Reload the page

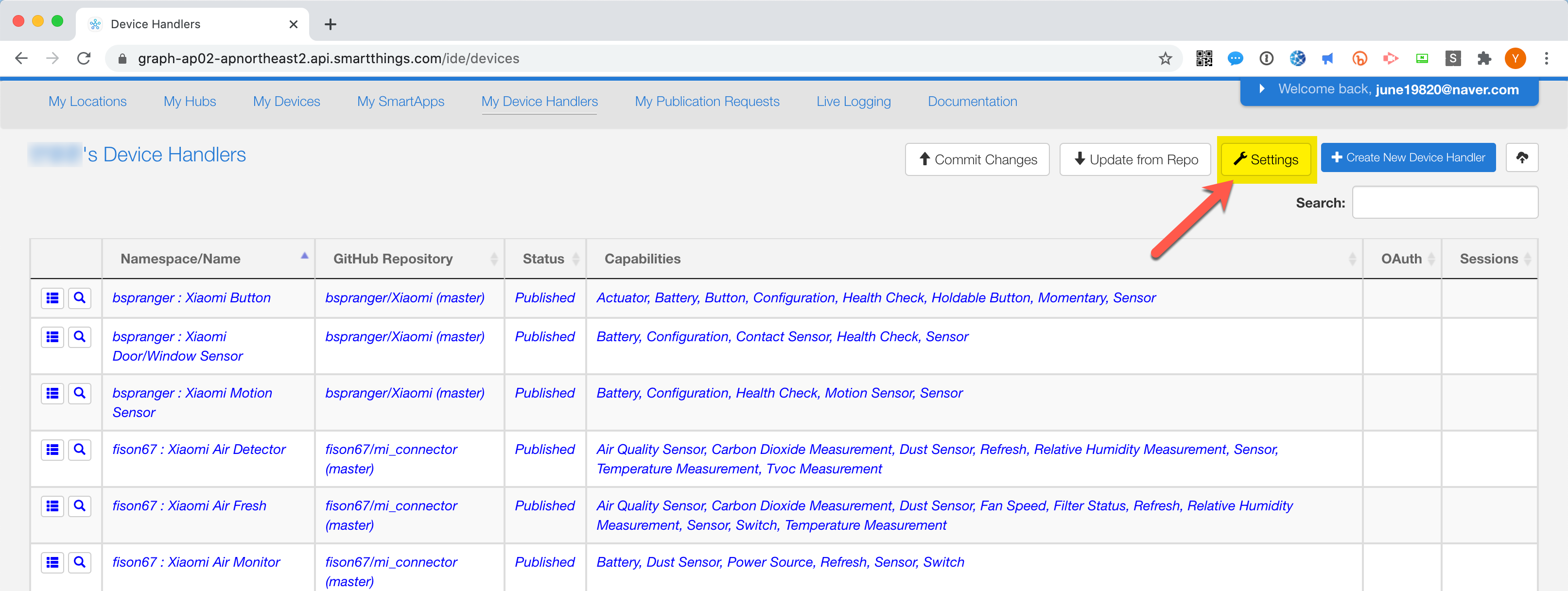pos(84,58)
